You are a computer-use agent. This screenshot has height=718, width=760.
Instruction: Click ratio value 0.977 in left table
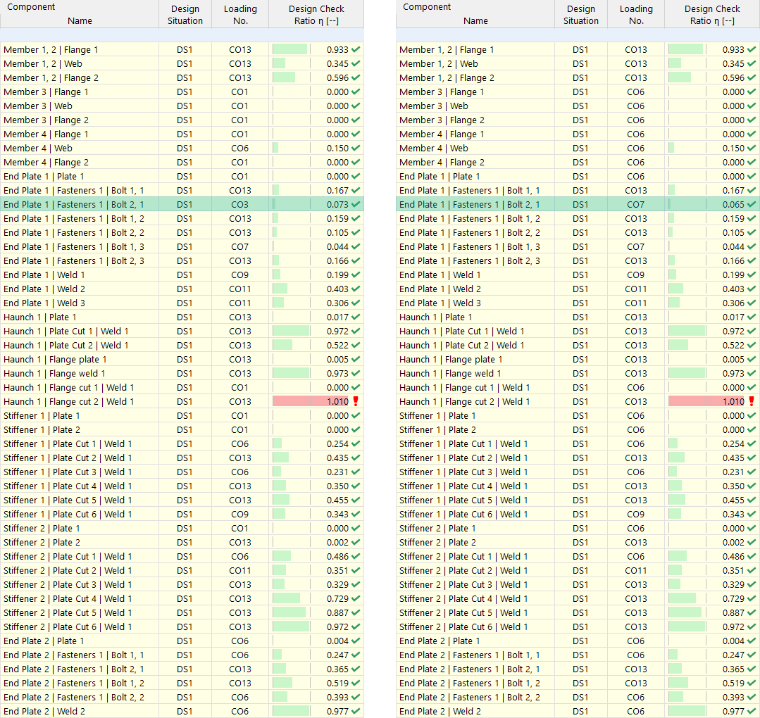coord(337,711)
